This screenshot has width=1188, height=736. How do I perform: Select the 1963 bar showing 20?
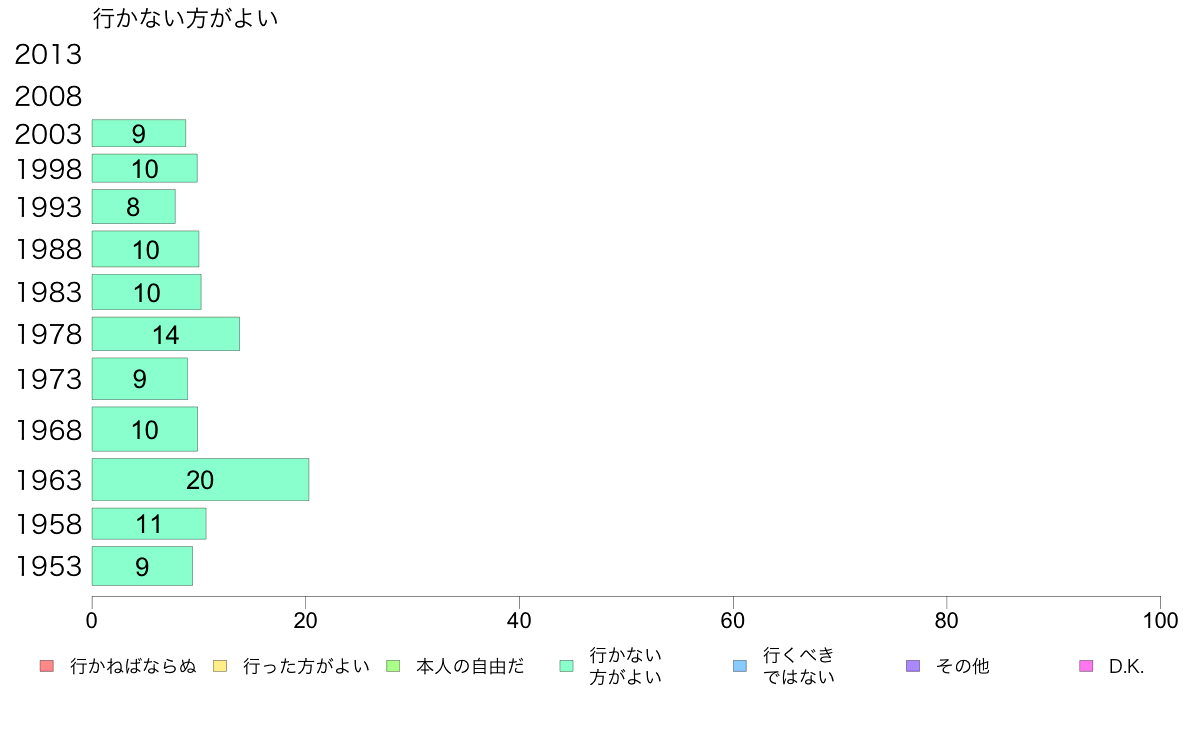(200, 480)
